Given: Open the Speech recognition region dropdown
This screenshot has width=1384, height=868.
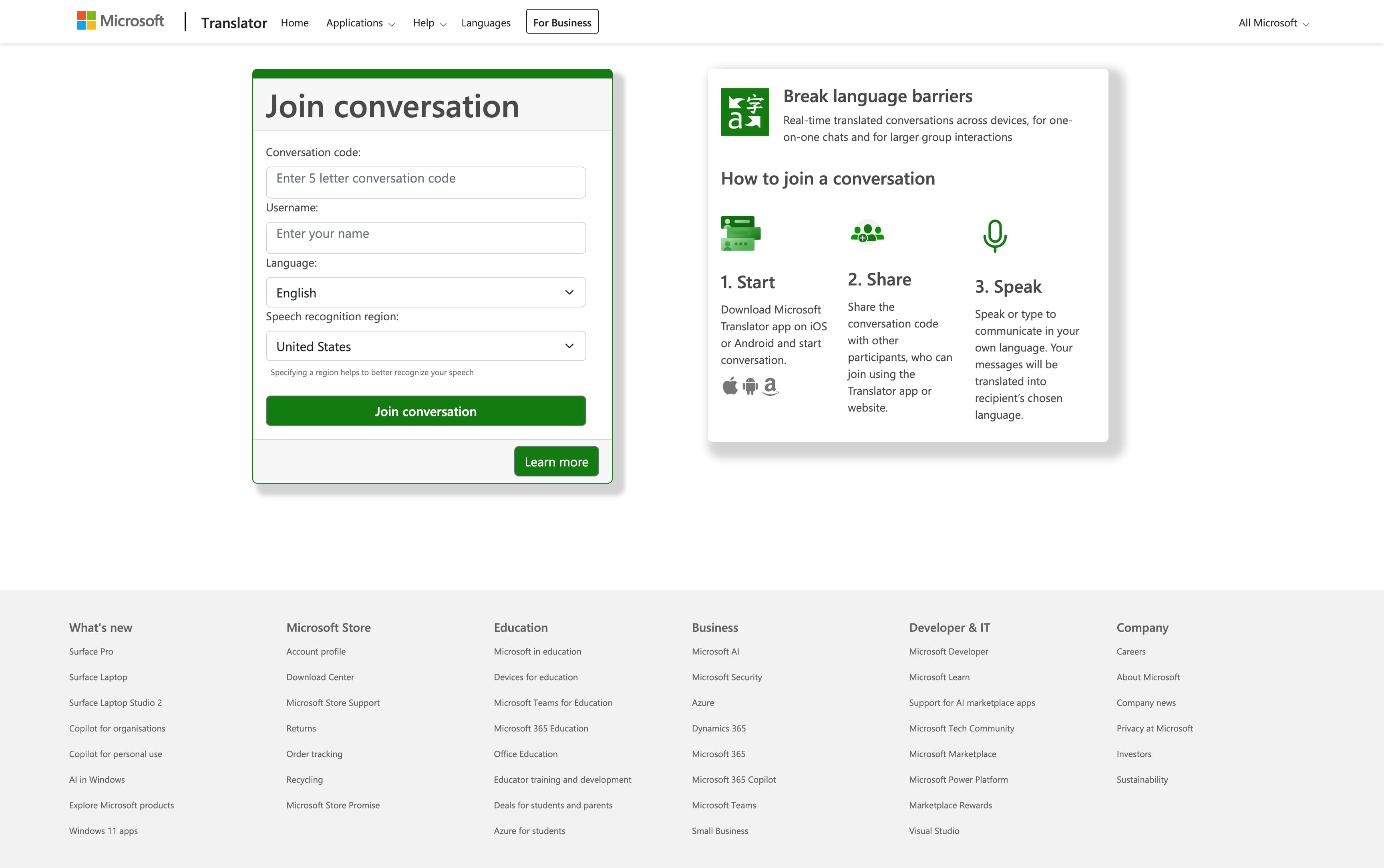Looking at the screenshot, I should 425,346.
